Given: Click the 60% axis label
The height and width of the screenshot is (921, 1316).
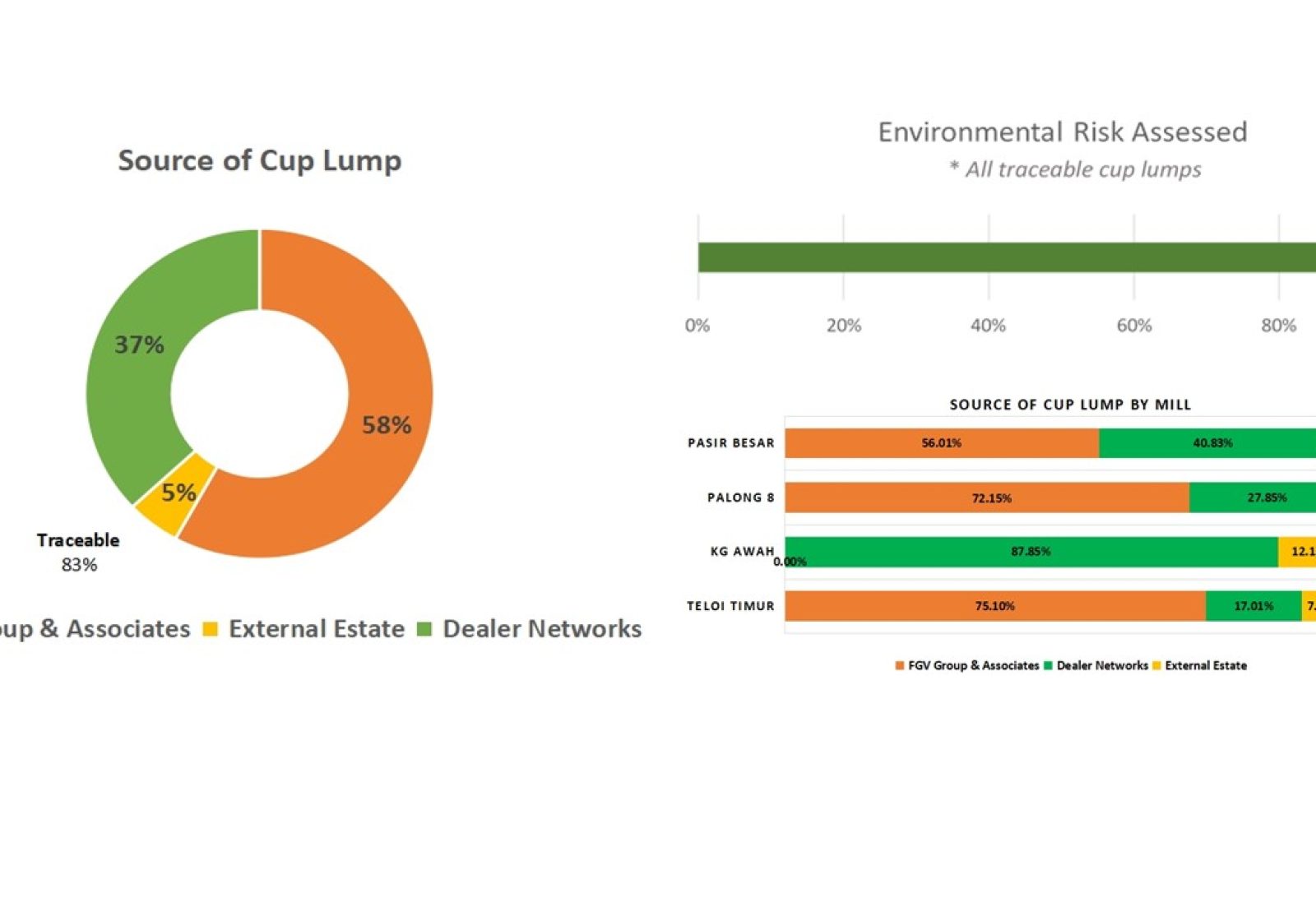Looking at the screenshot, I should point(1134,326).
